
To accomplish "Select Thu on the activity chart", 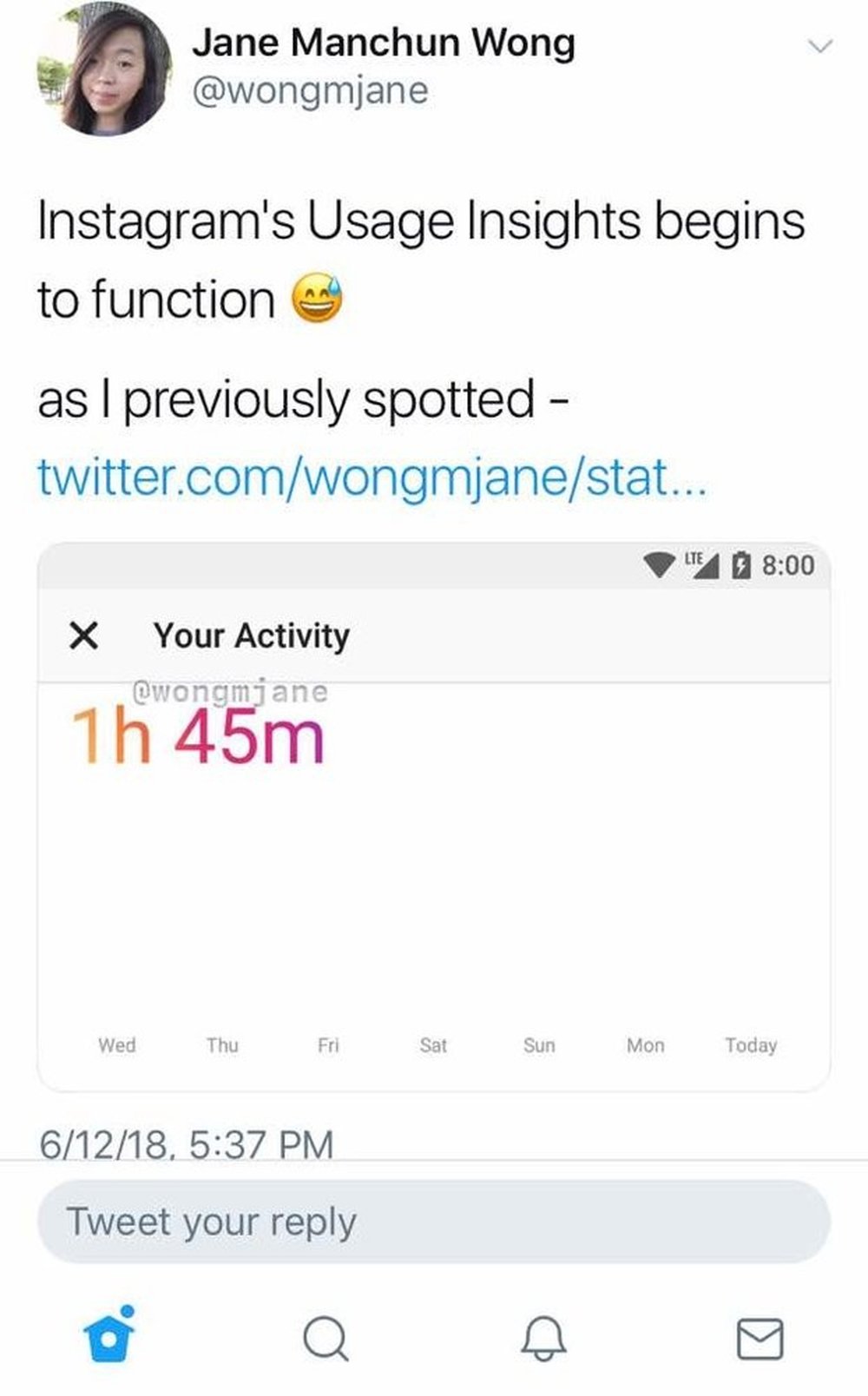I will click(222, 1045).
